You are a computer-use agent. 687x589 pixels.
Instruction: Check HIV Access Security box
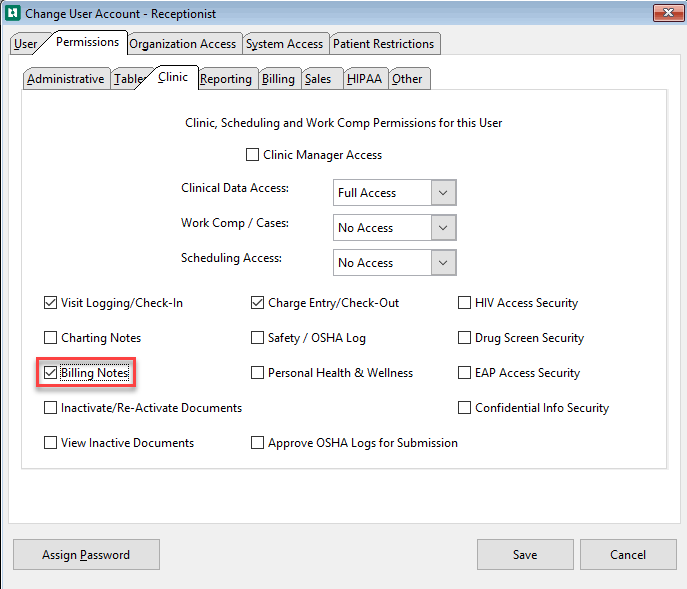[464, 303]
